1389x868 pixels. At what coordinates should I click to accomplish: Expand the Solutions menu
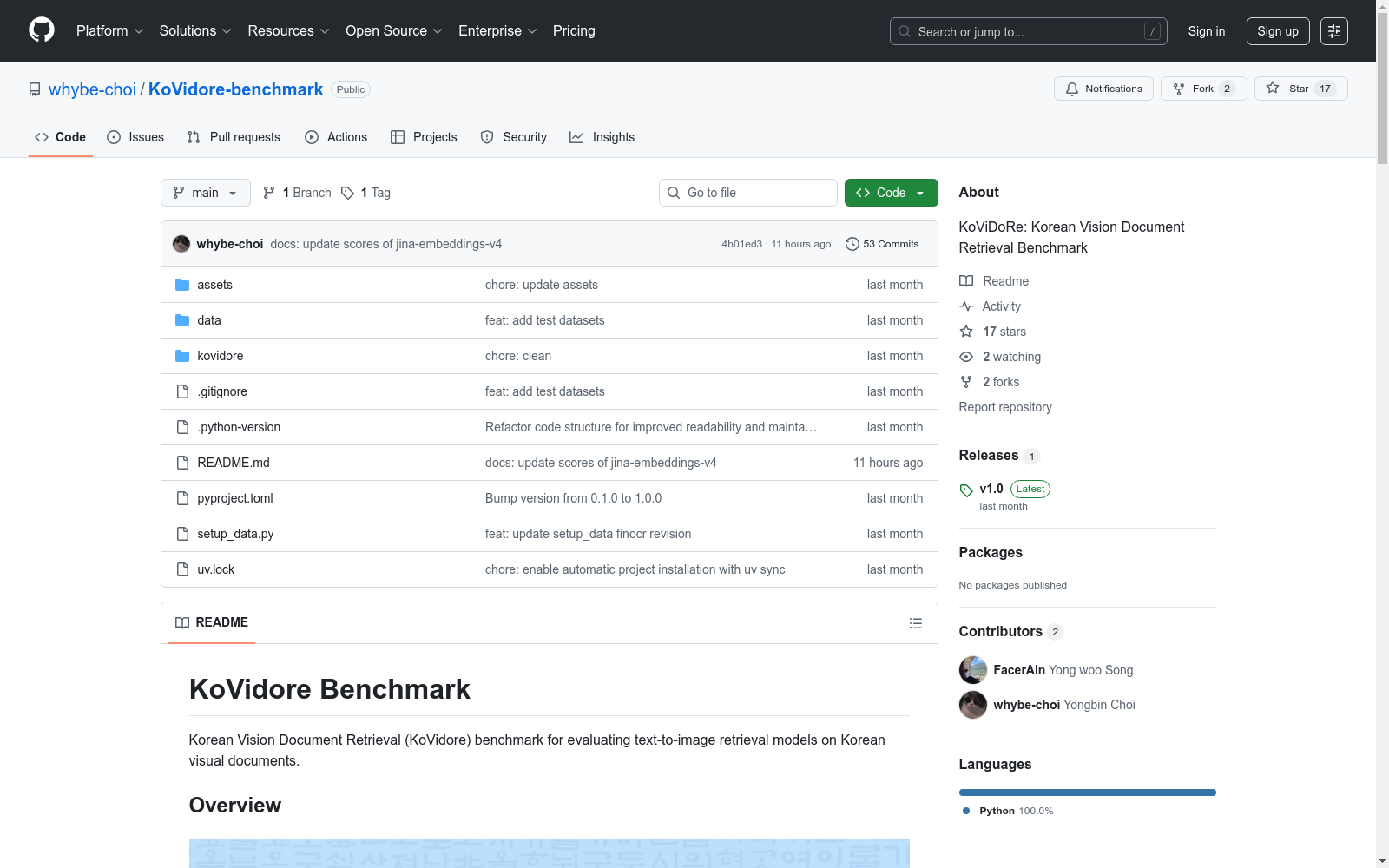(195, 31)
